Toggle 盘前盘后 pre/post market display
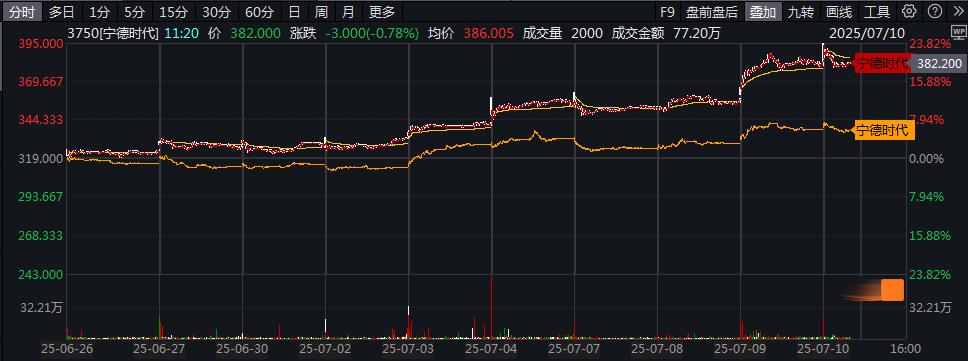This screenshot has width=968, height=361. click(x=712, y=11)
